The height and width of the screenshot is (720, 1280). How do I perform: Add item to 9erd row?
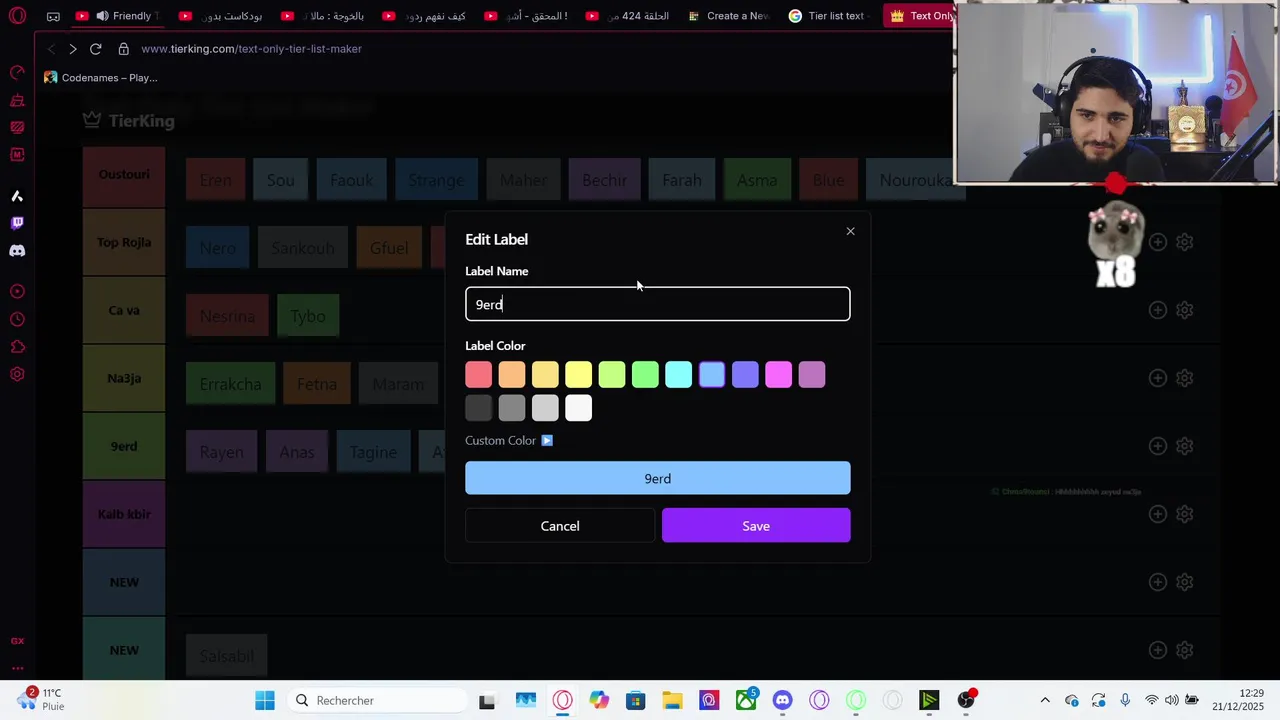[x=1158, y=446]
